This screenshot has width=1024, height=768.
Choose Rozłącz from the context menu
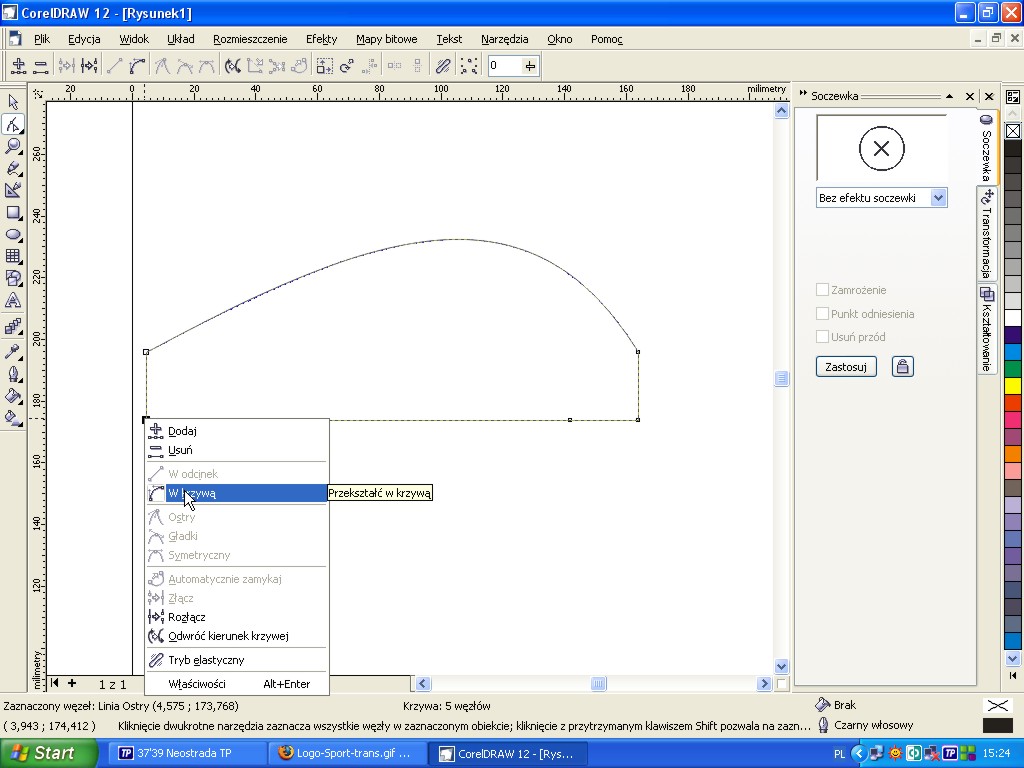(187, 617)
